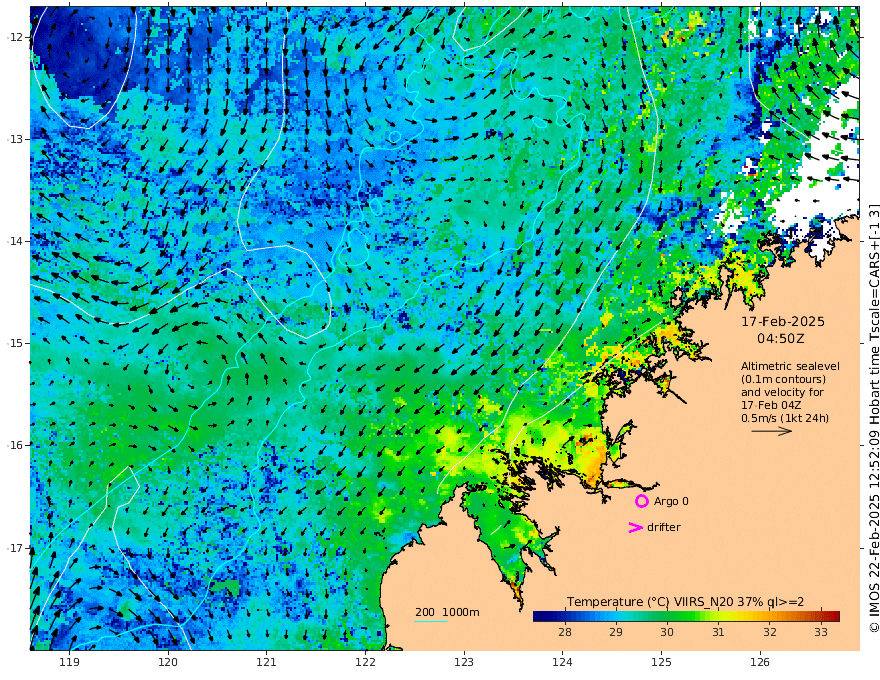The image size is (880, 680).
Task: Click longitude axis label 124
Action: 562,662
